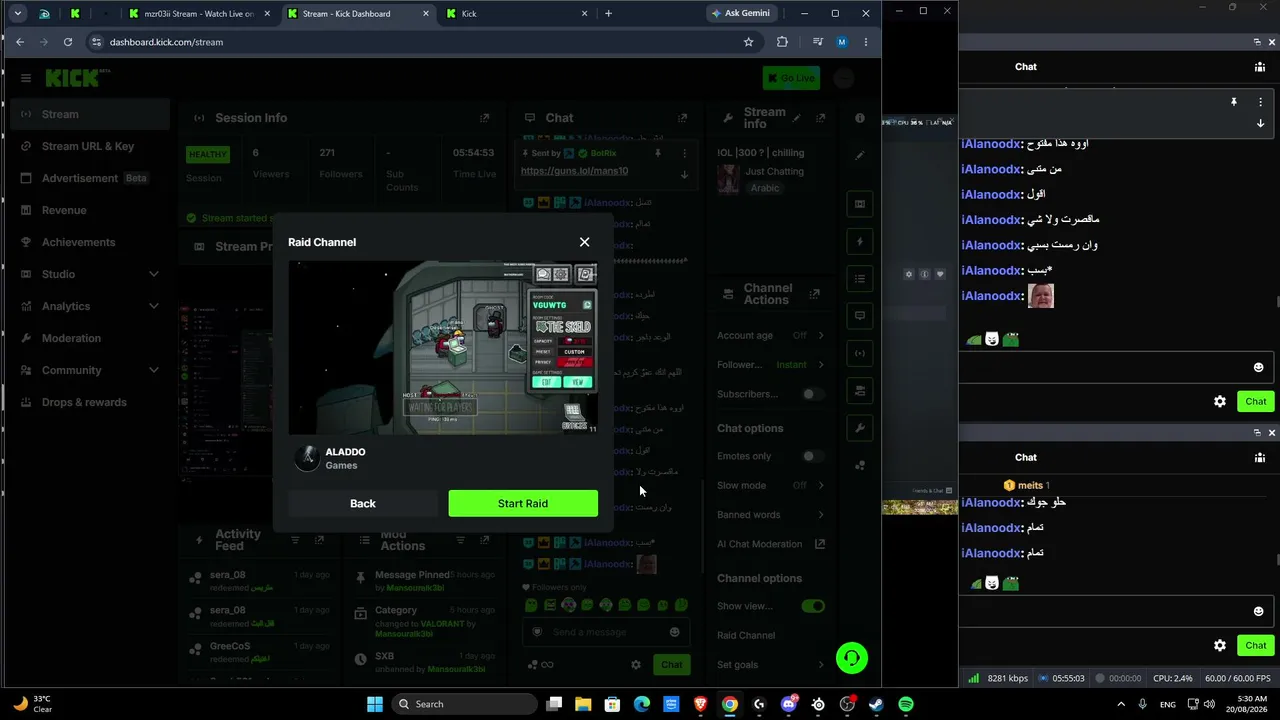Click the green headset support button
This screenshot has height=720, width=1280.
click(851, 657)
